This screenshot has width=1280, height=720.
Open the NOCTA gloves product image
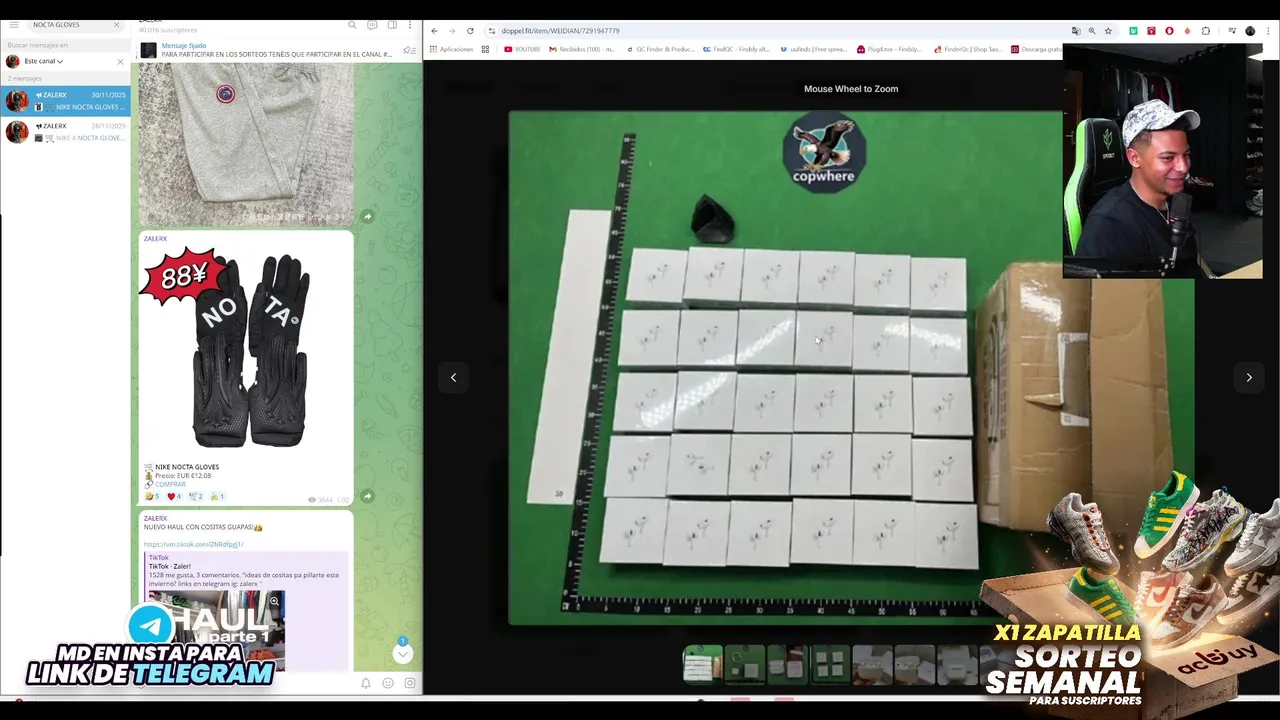tap(245, 350)
